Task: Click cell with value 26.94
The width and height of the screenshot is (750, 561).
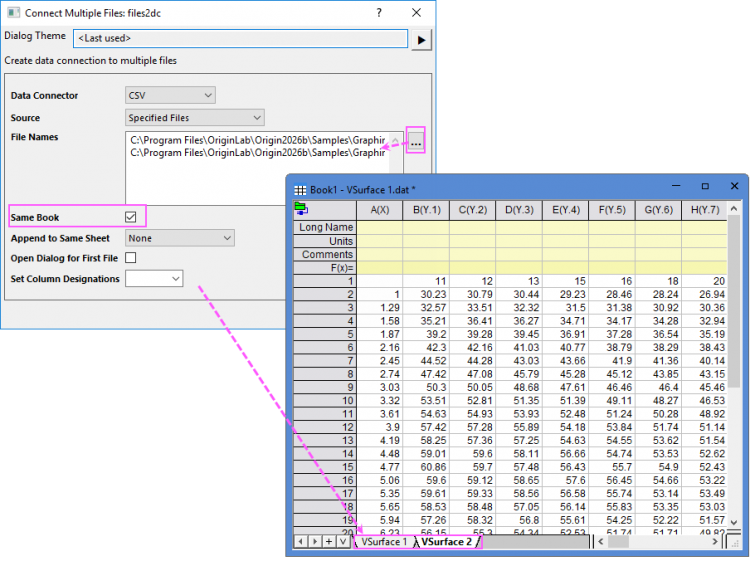Action: click(704, 294)
